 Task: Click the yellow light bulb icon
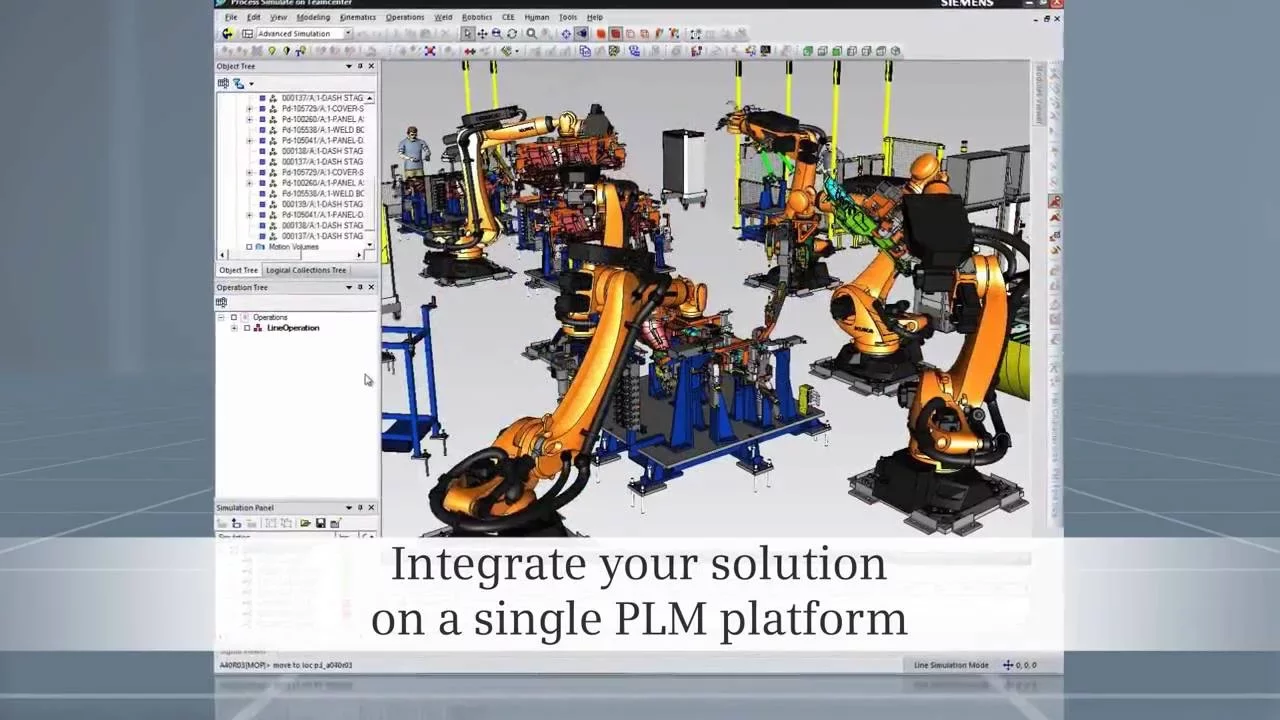[x=272, y=51]
